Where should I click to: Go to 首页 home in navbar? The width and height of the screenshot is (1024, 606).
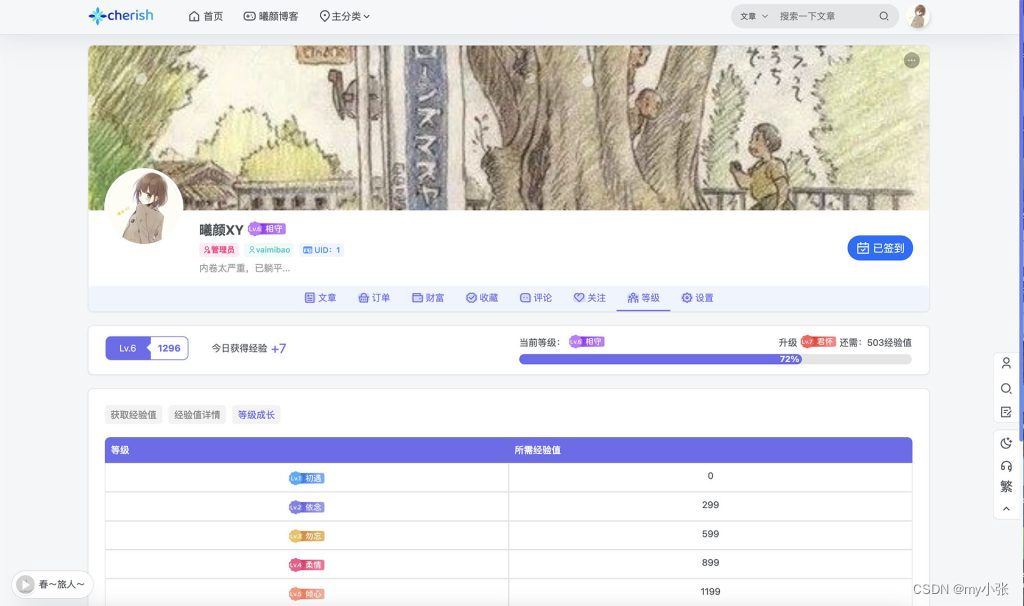click(x=206, y=16)
